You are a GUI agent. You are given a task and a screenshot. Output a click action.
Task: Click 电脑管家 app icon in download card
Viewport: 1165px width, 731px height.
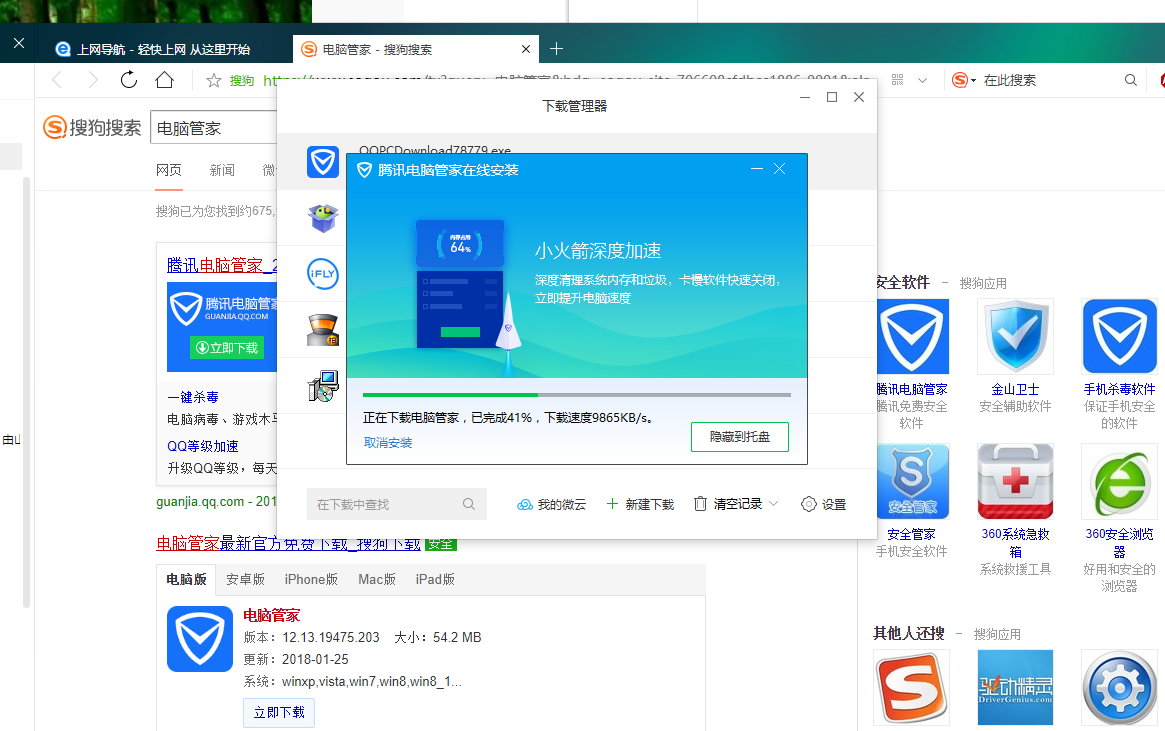point(200,639)
